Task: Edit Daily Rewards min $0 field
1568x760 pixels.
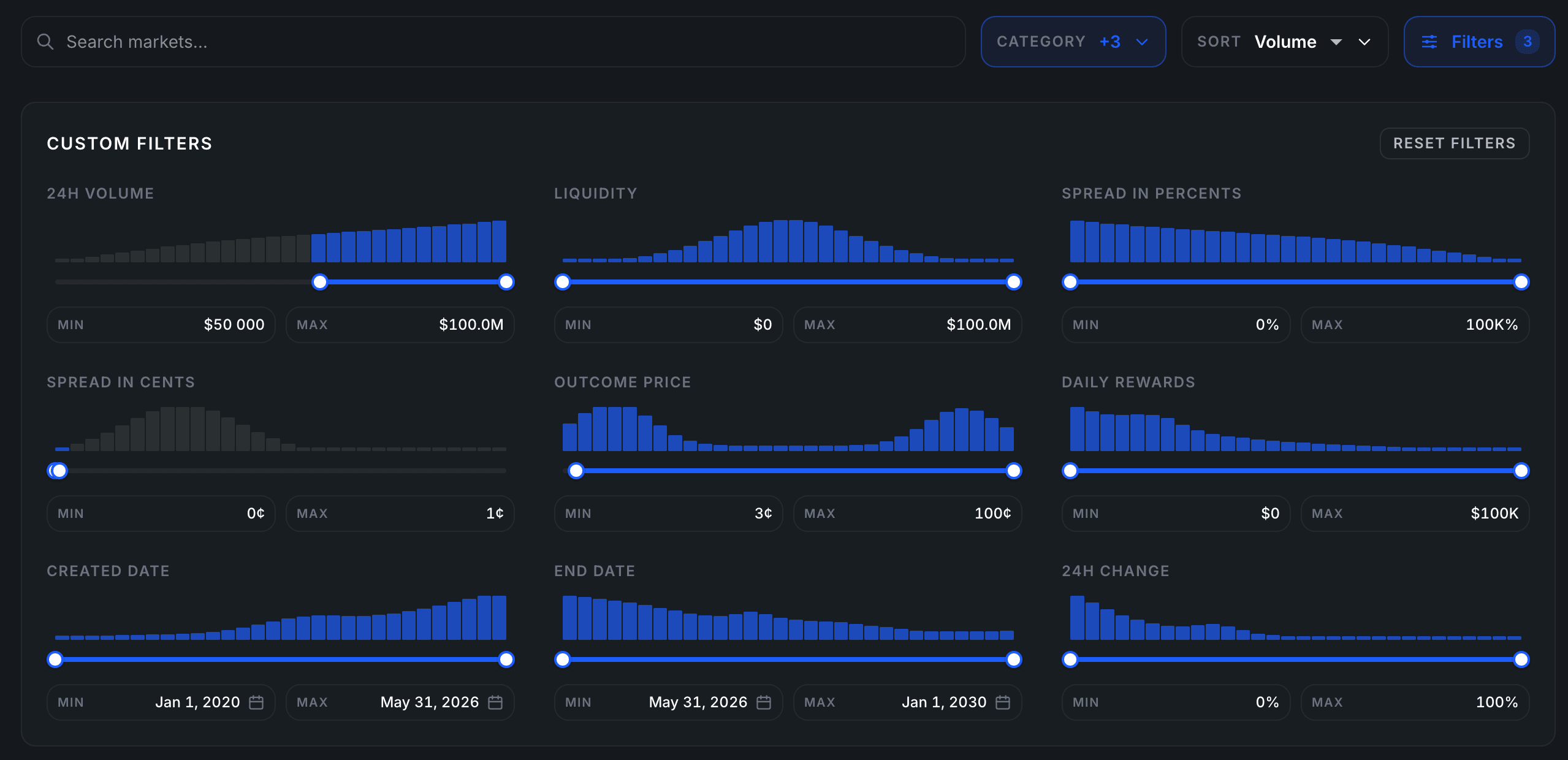Action: pyautogui.click(x=1176, y=514)
